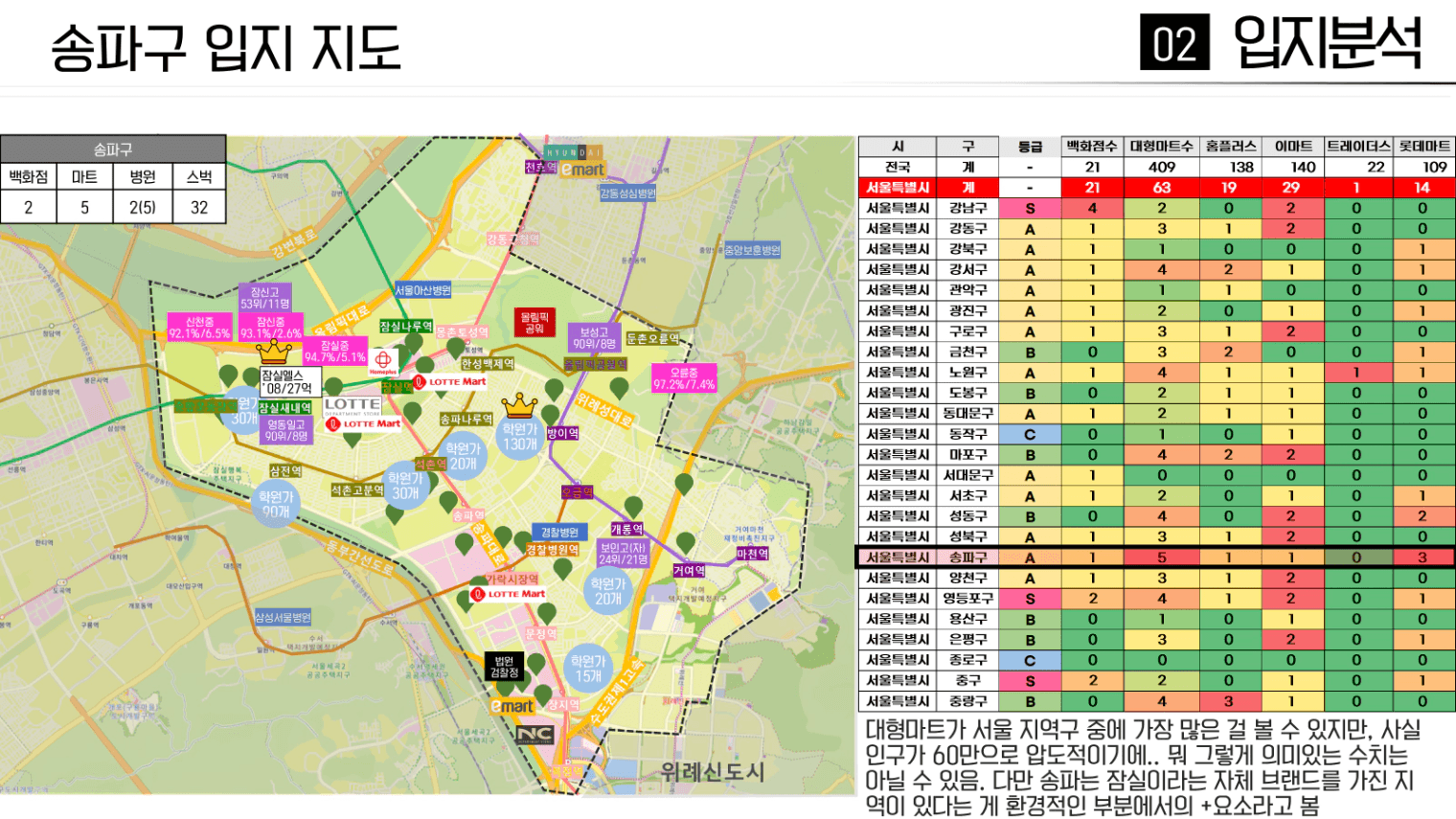Click the 삼성서울병원 hospital label
This screenshot has height=819, width=1456.
coord(283,618)
